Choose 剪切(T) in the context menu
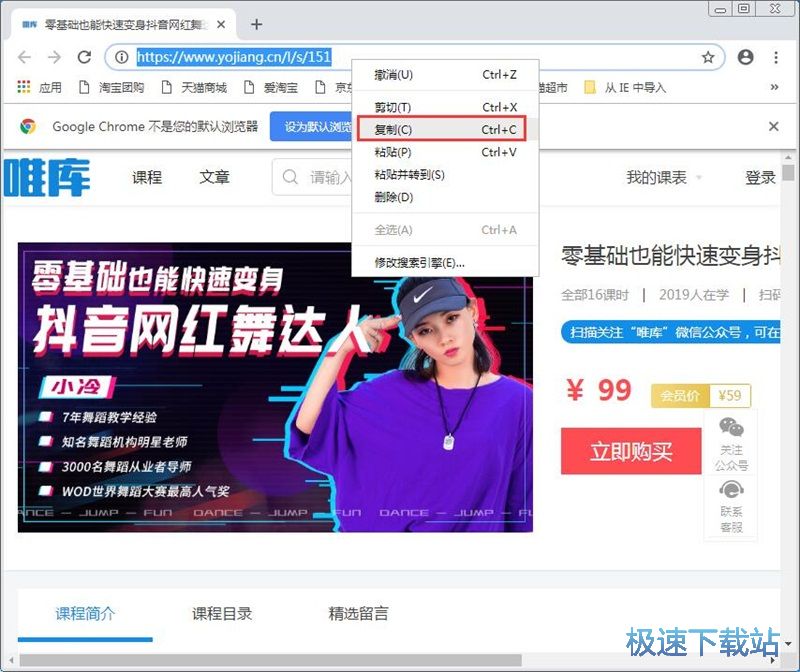 (445, 107)
